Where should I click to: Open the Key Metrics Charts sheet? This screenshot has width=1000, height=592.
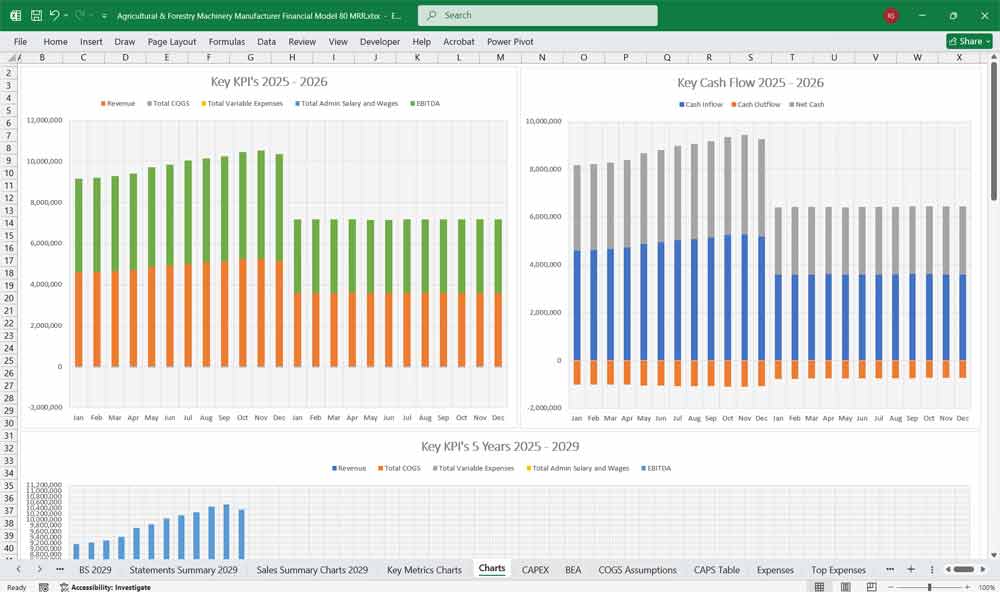pos(424,569)
